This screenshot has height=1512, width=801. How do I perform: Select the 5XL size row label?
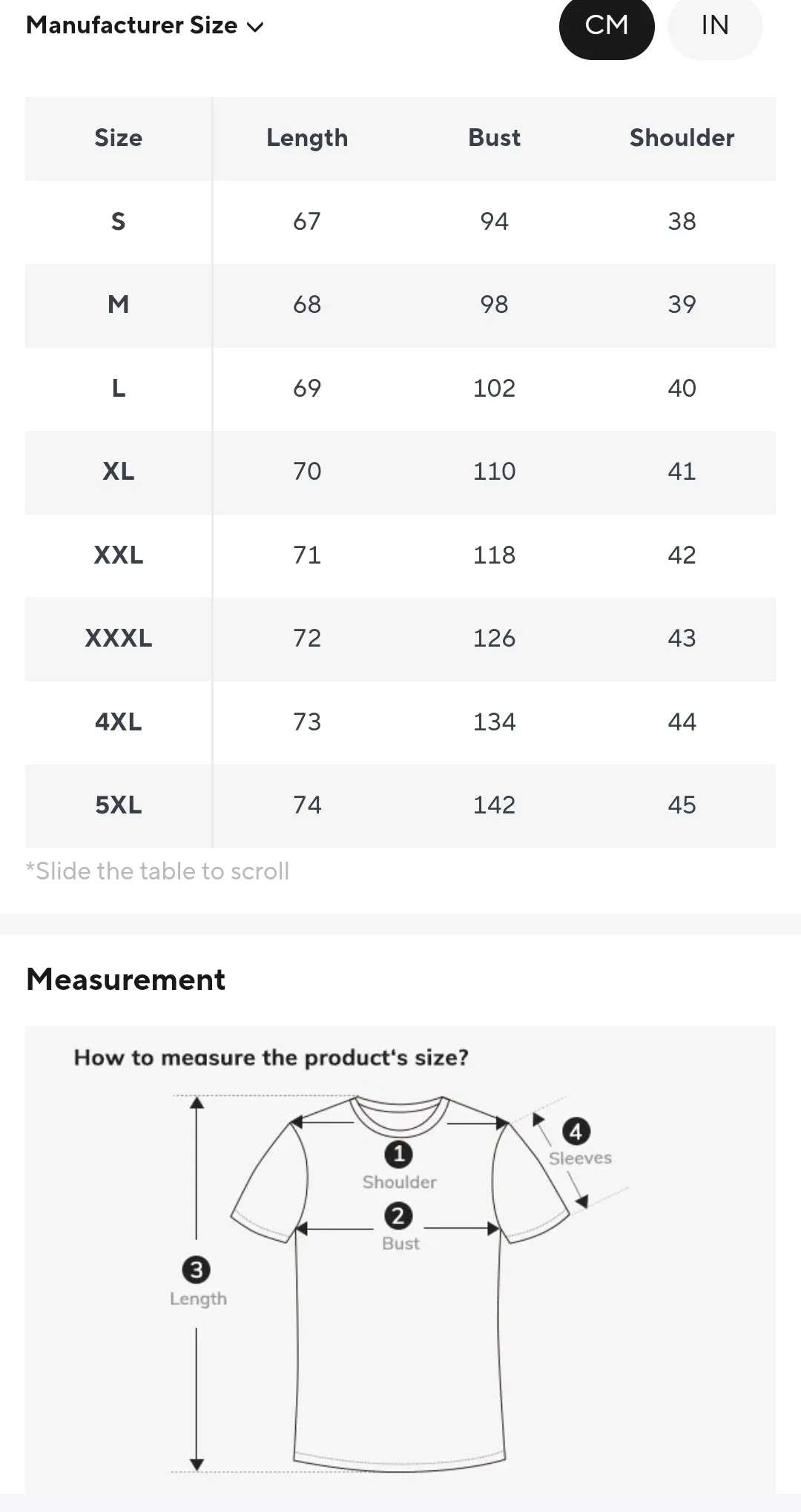(119, 805)
